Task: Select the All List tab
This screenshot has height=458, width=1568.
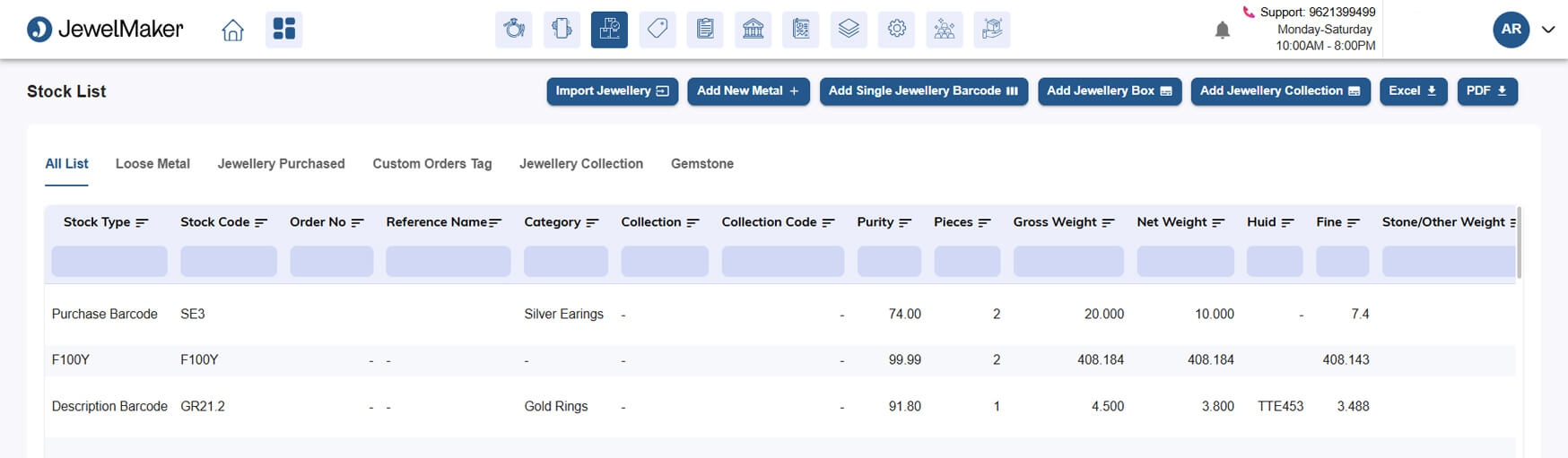Action: pyautogui.click(x=66, y=164)
